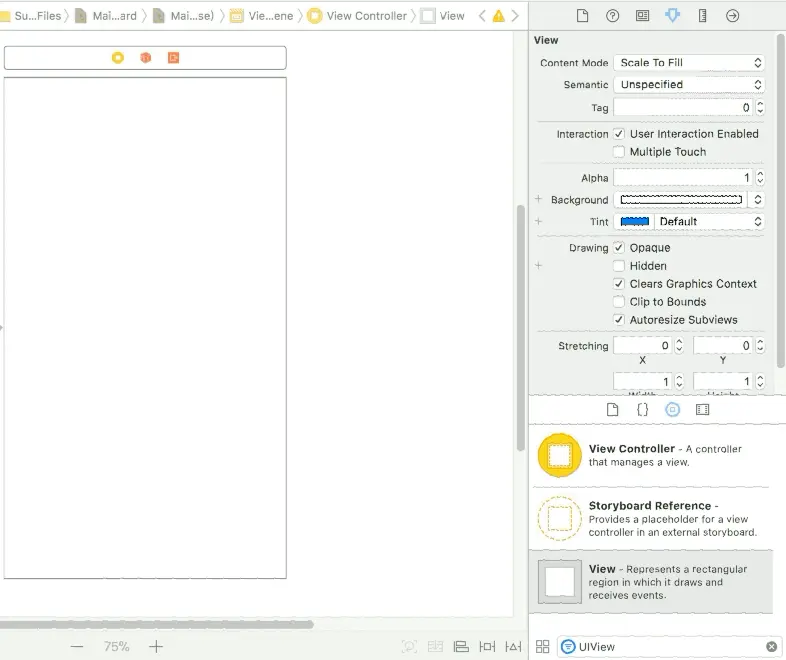
Task: Click the Stretching Height stepper
Action: pyautogui.click(x=760, y=381)
